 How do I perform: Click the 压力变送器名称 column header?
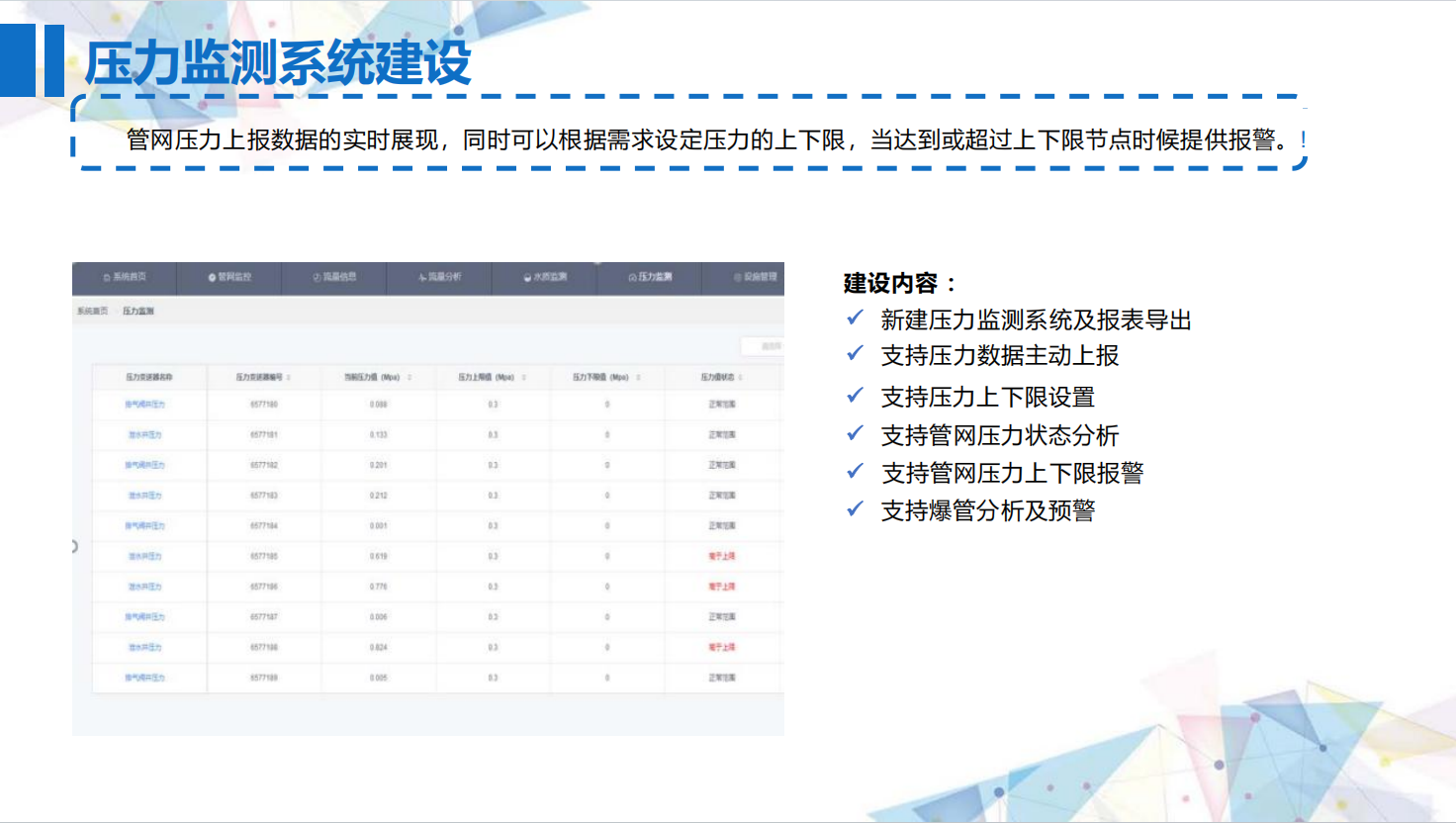click(x=148, y=378)
